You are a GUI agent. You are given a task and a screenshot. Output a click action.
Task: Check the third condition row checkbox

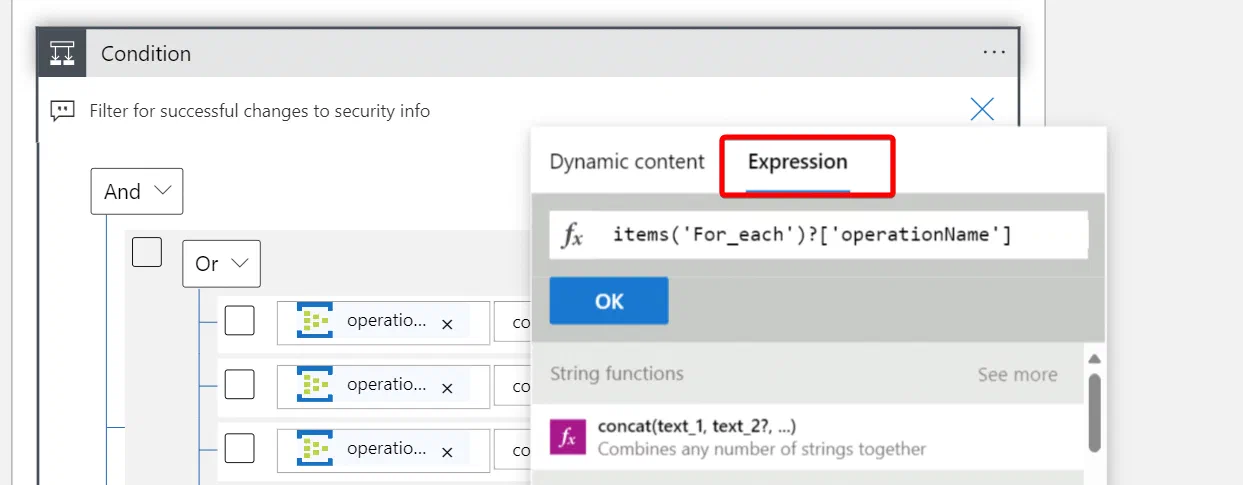point(239,447)
